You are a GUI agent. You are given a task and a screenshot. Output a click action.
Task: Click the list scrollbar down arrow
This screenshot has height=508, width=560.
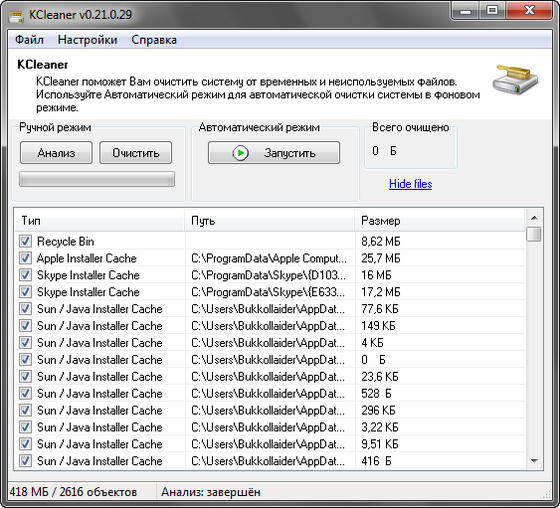coord(534,461)
